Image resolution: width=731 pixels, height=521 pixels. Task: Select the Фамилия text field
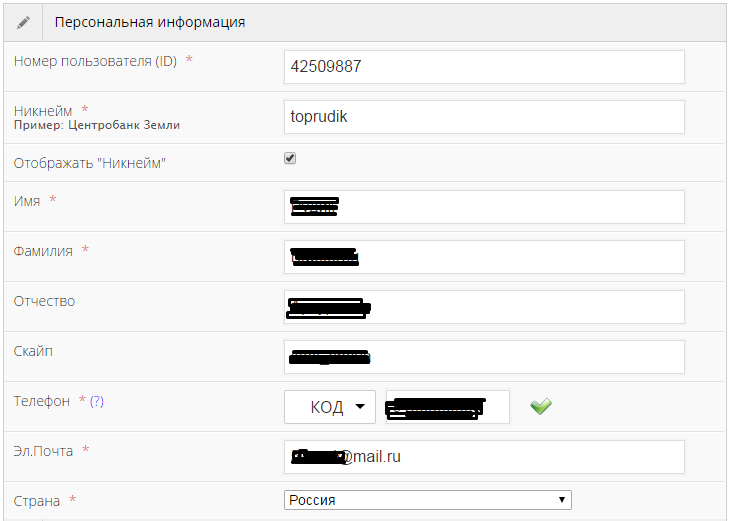point(484,256)
